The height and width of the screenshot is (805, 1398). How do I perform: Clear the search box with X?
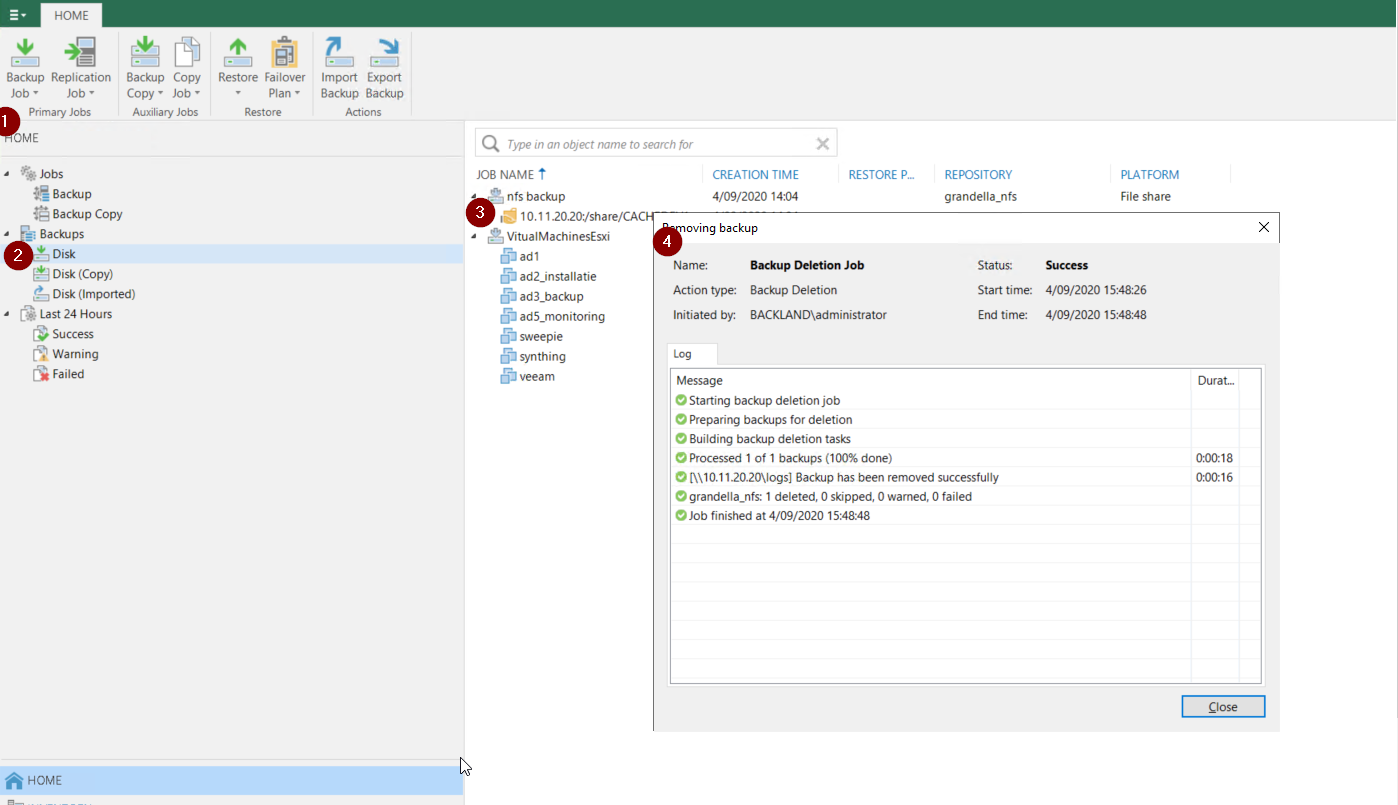coord(823,144)
